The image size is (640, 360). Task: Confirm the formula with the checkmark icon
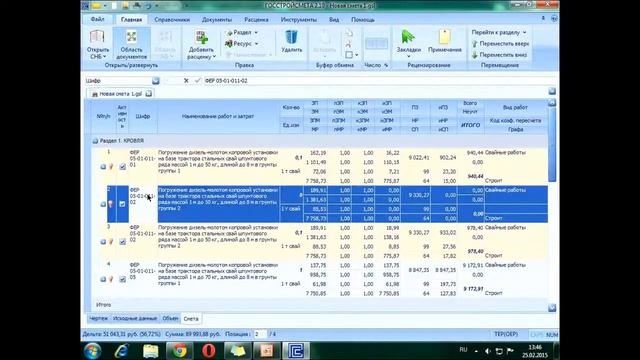click(198, 81)
